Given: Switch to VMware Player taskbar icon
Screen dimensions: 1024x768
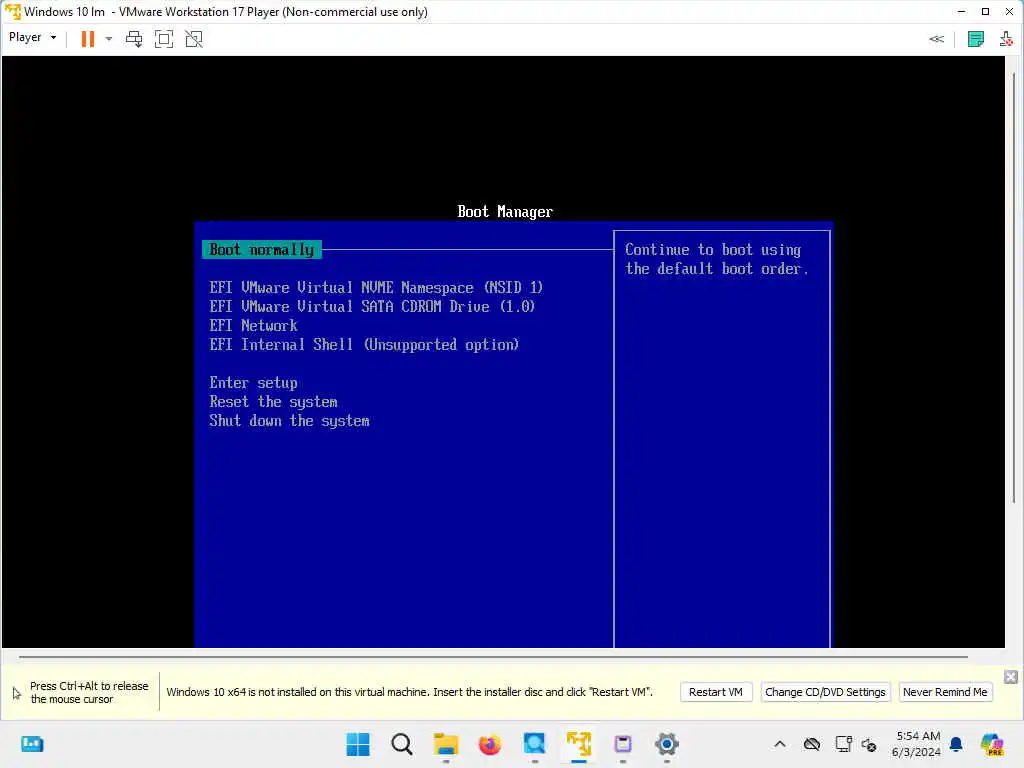Looking at the screenshot, I should [x=579, y=744].
